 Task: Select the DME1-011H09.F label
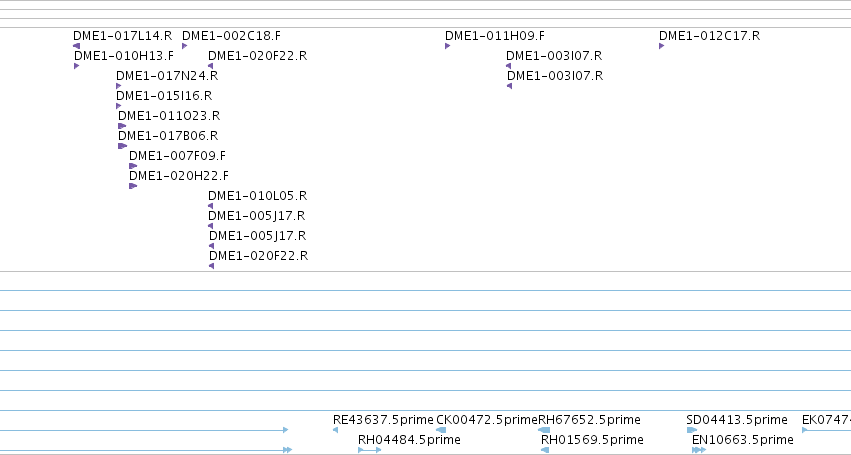(x=495, y=36)
